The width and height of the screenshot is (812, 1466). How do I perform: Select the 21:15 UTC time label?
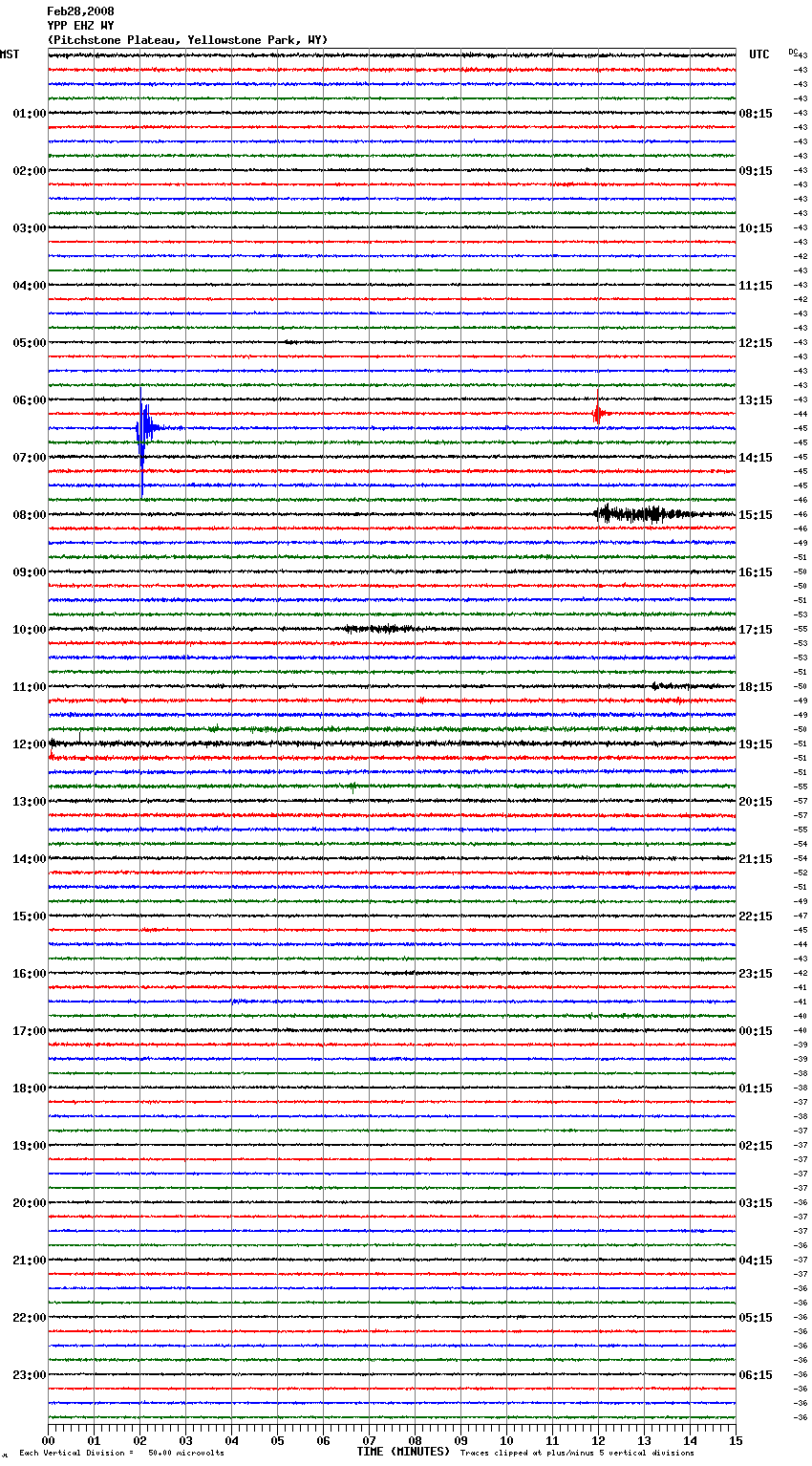(x=756, y=859)
